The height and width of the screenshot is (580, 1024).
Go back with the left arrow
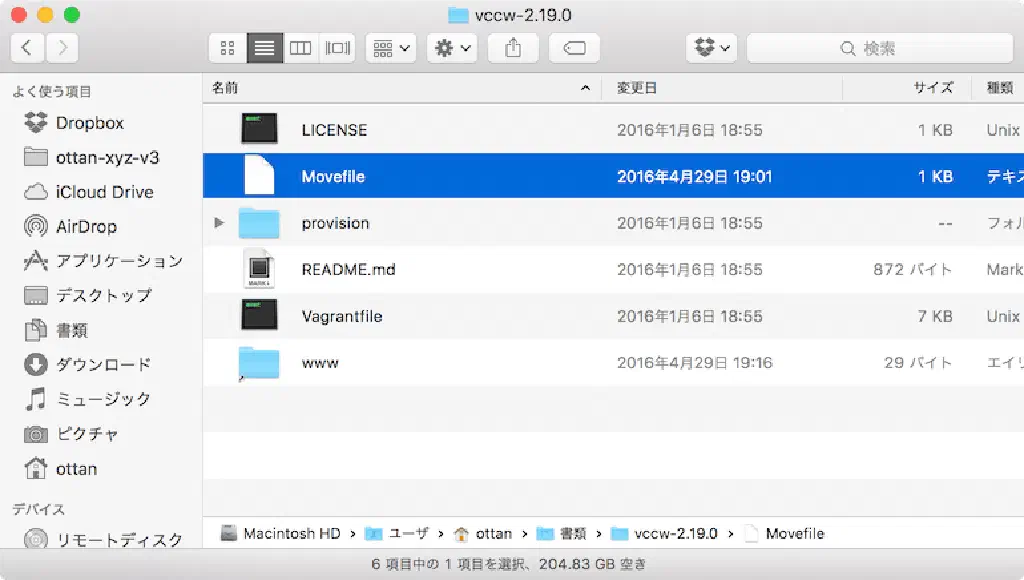coord(27,48)
